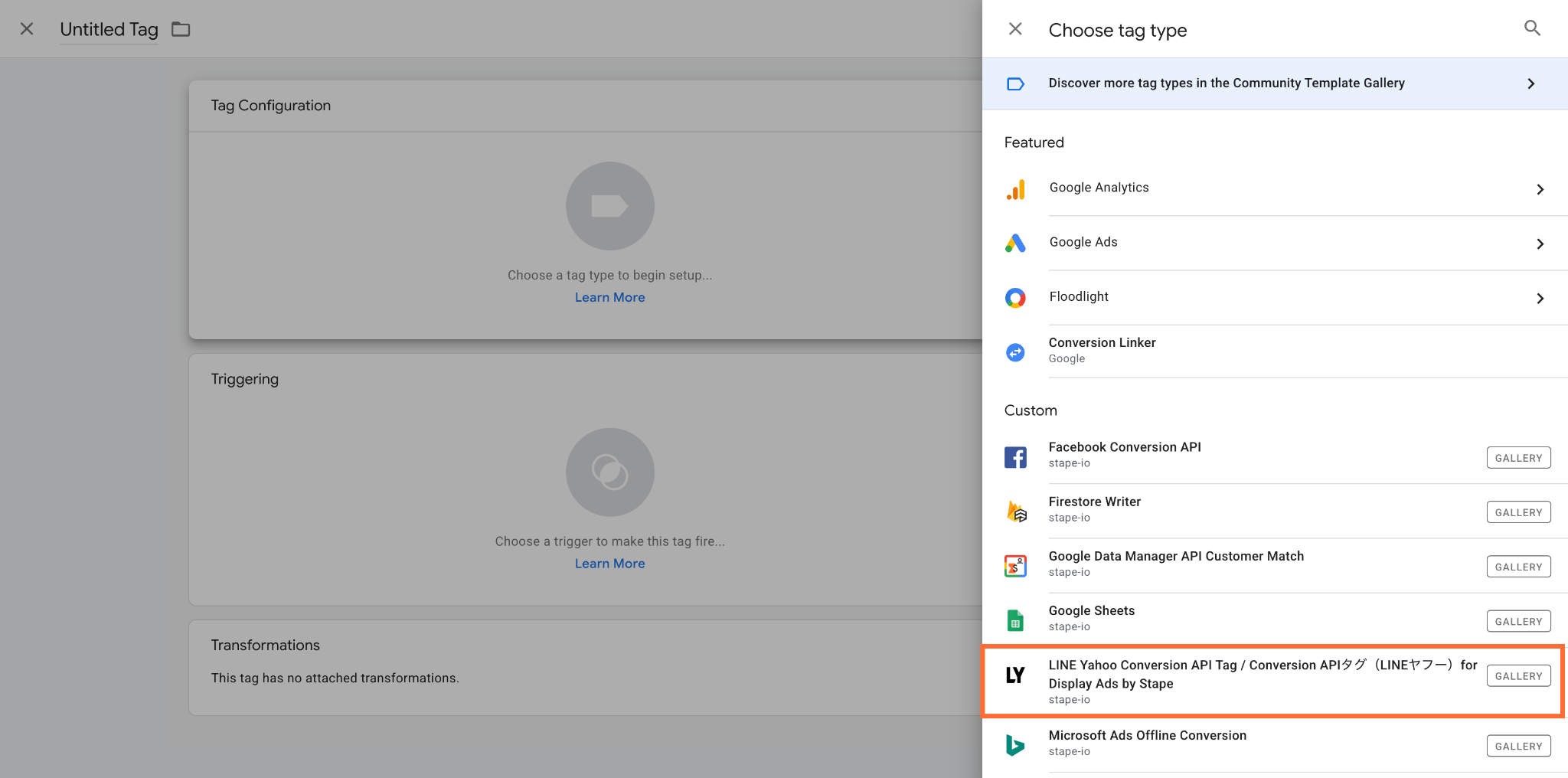1568x778 pixels.
Task: Click GALLERY badge for Firestore Writer
Action: [1518, 512]
